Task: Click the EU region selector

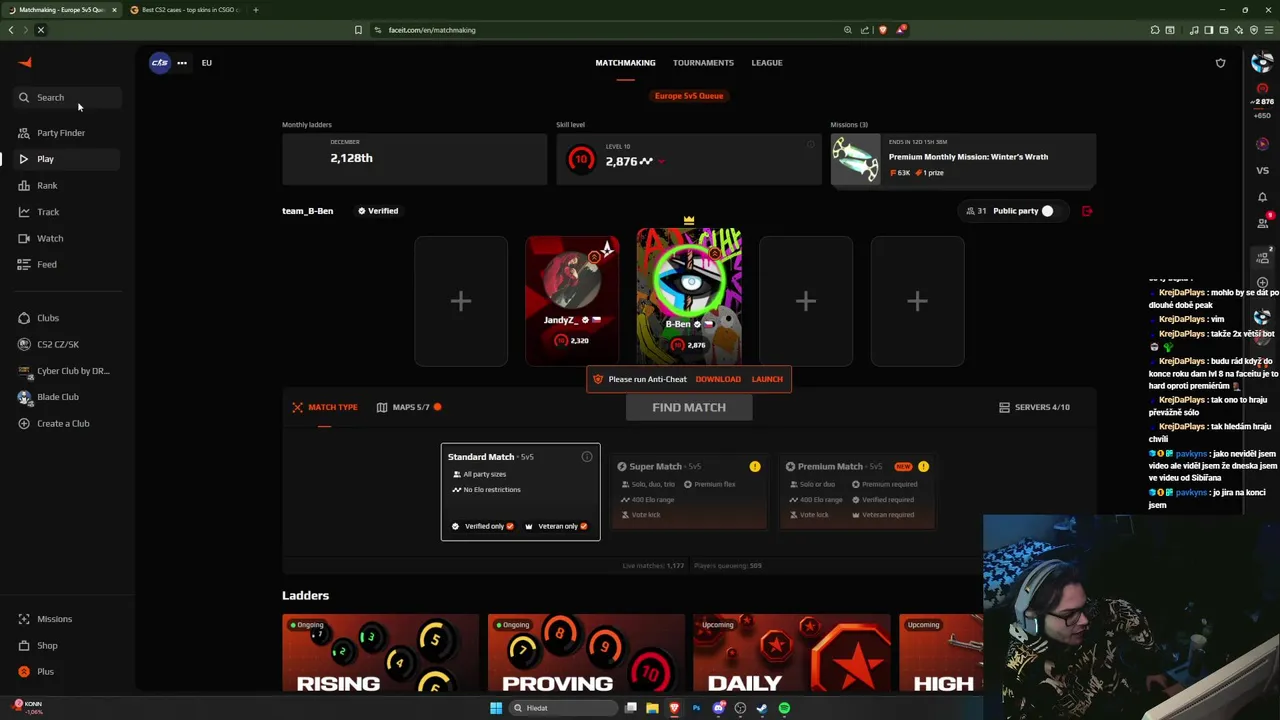Action: (206, 62)
